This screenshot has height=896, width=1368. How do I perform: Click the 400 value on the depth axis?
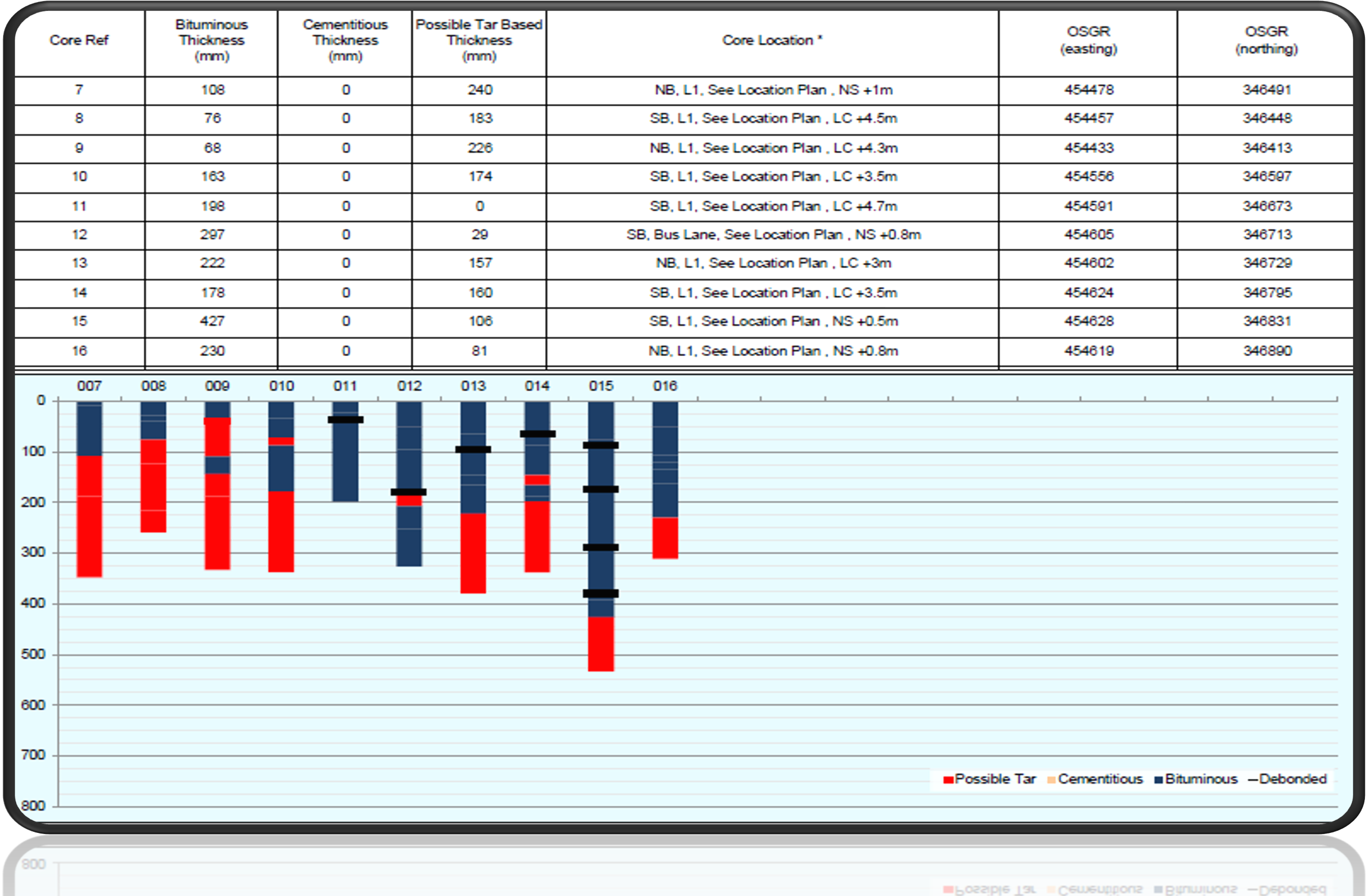tap(33, 603)
